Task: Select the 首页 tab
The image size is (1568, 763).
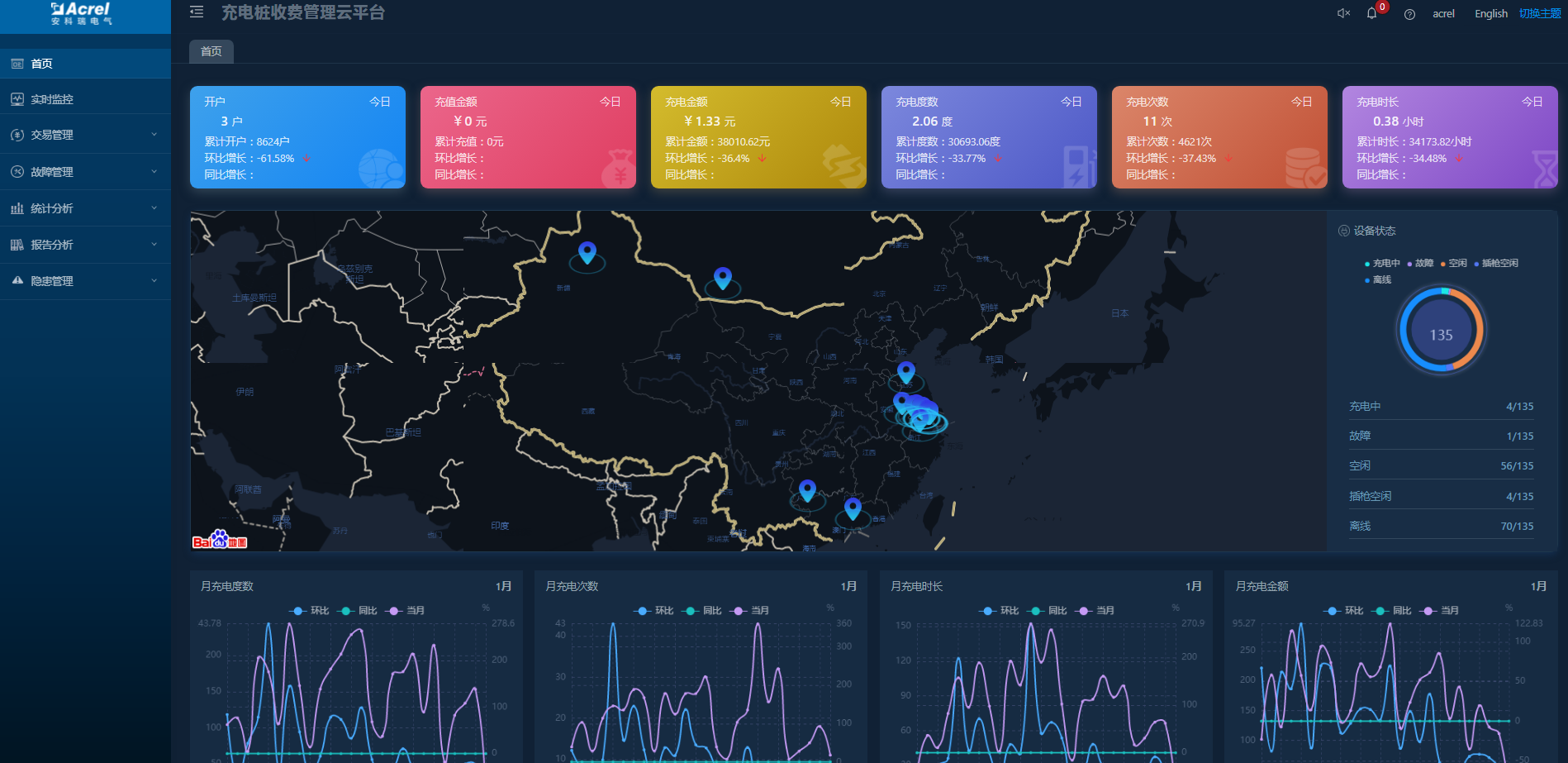Action: (x=211, y=51)
